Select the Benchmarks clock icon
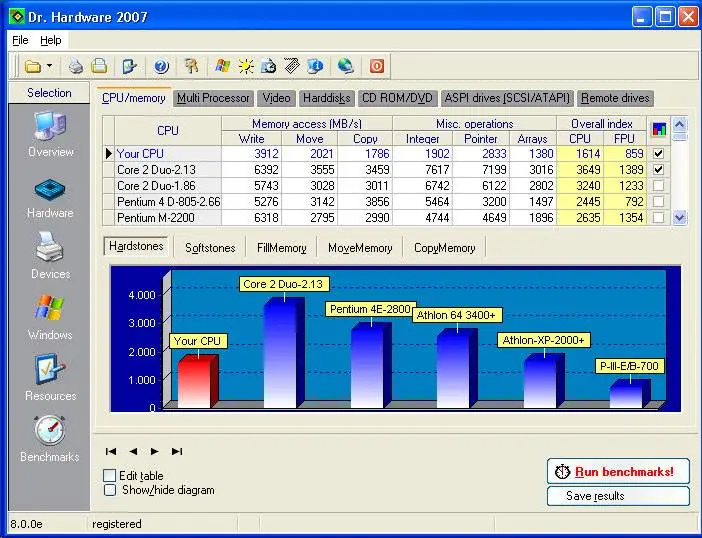 pyautogui.click(x=49, y=431)
